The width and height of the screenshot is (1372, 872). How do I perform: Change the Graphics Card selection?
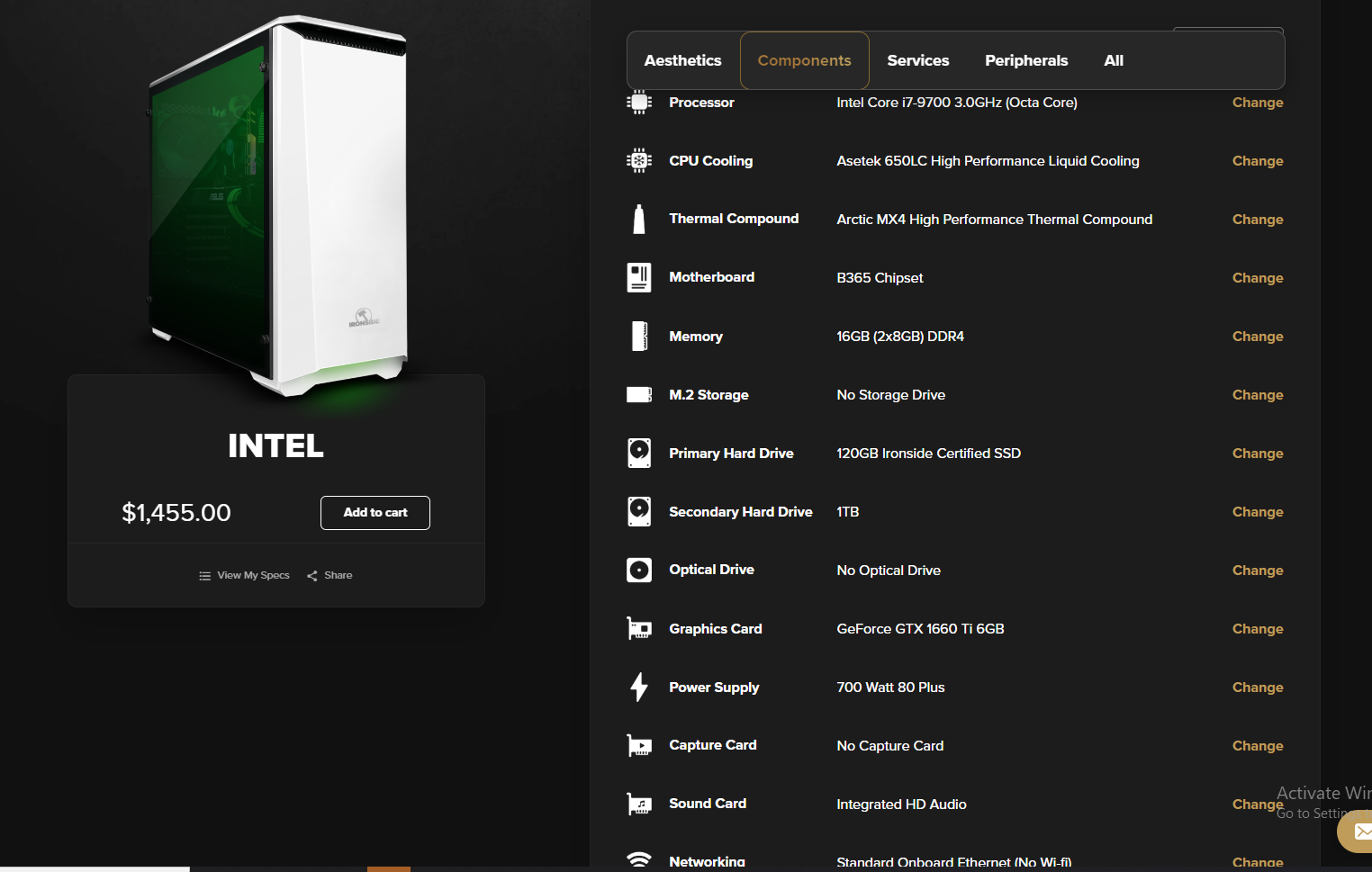[x=1258, y=629]
